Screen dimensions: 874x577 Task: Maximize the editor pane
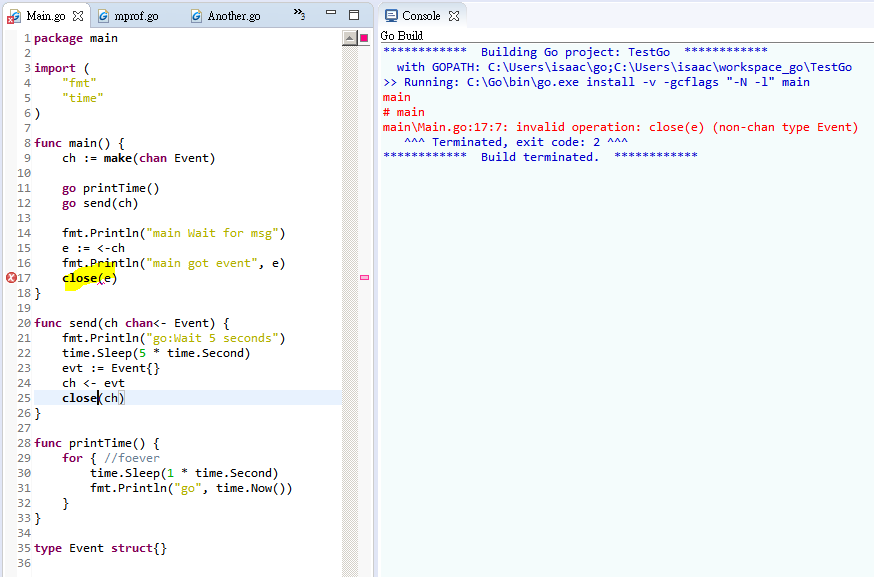tap(353, 15)
